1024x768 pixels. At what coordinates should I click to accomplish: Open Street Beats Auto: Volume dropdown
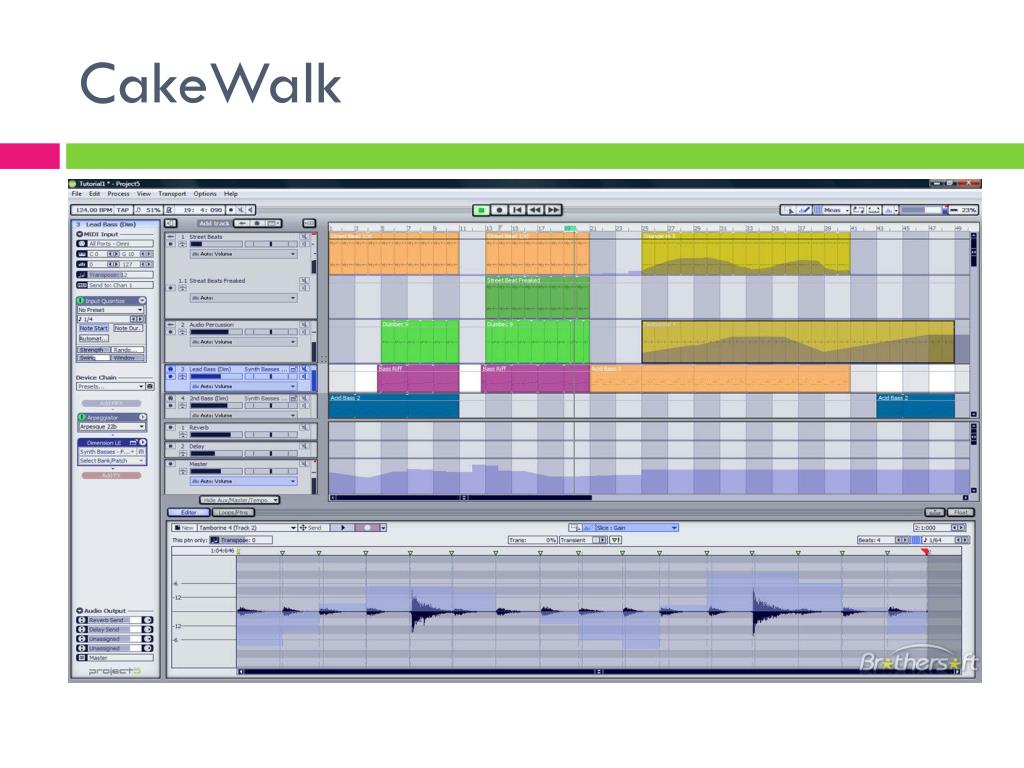click(243, 253)
